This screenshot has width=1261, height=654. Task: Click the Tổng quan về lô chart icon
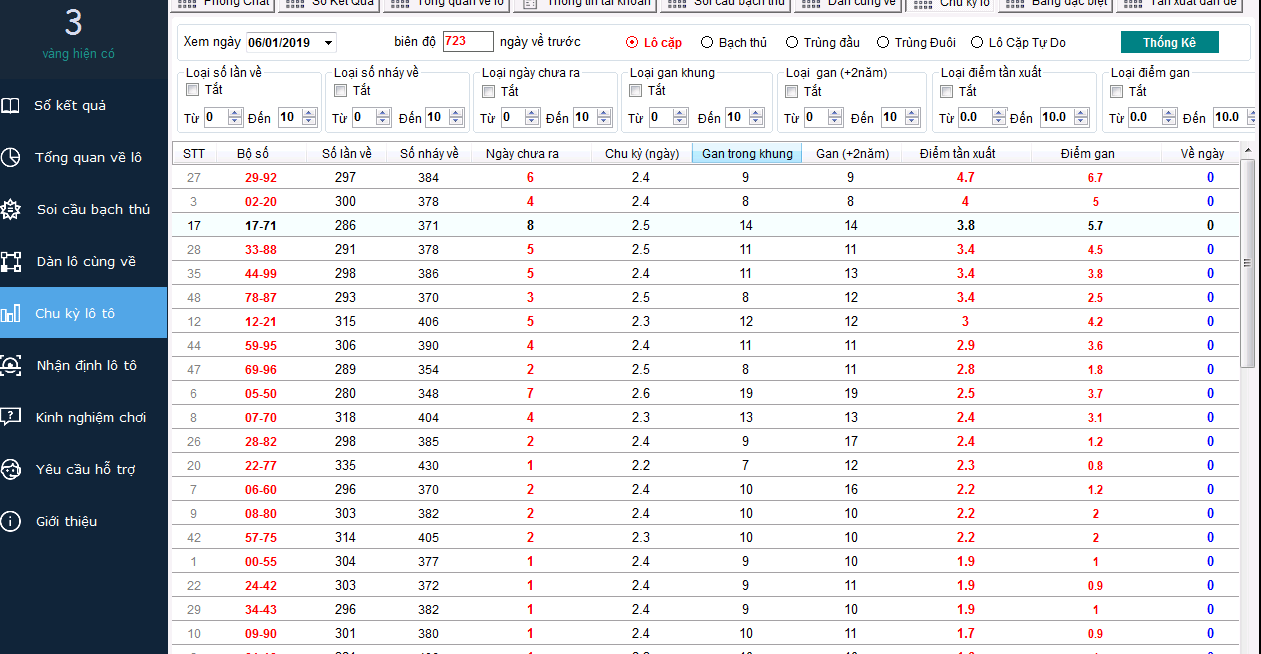click(x=11, y=158)
